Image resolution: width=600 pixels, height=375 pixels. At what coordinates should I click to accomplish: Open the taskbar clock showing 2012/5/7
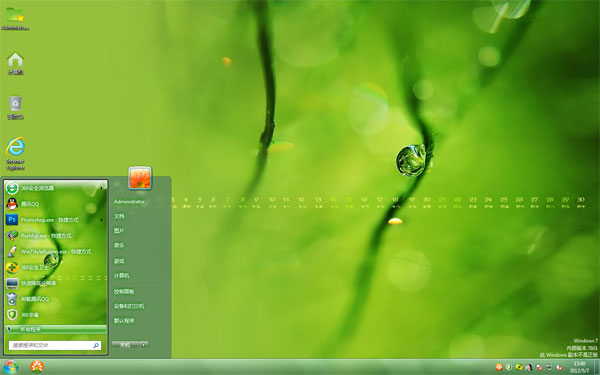579,367
